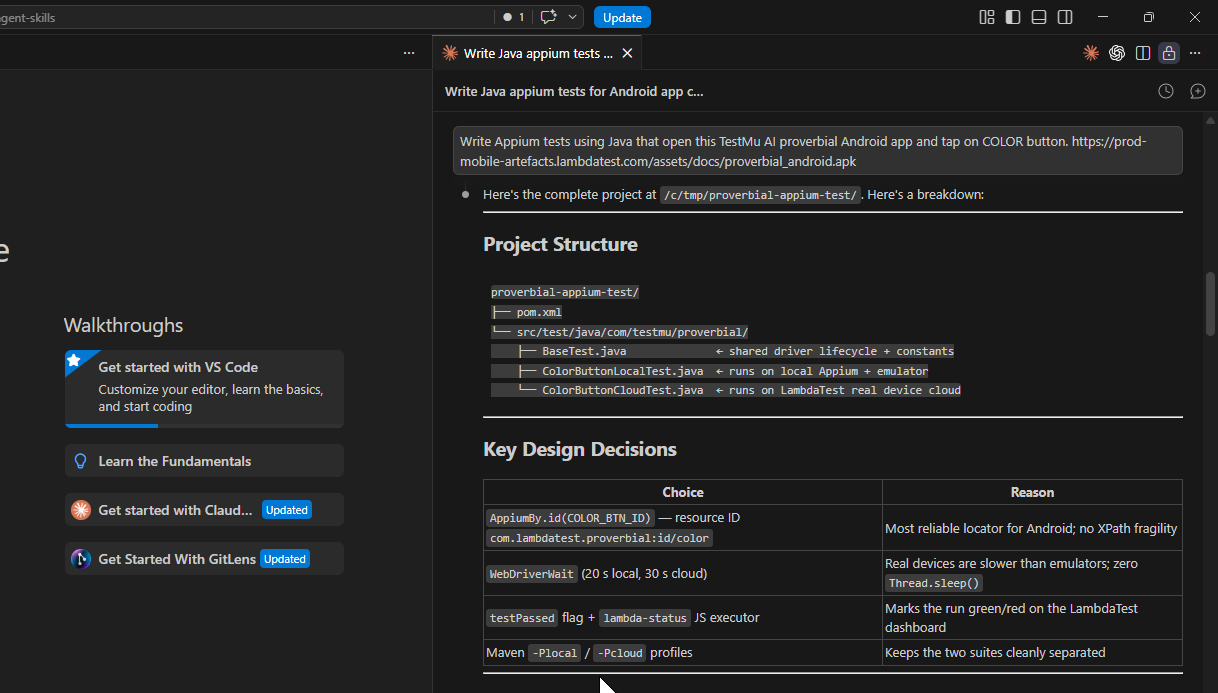
Task: Click the 'WebDriverWait' code text
Action: point(532,574)
